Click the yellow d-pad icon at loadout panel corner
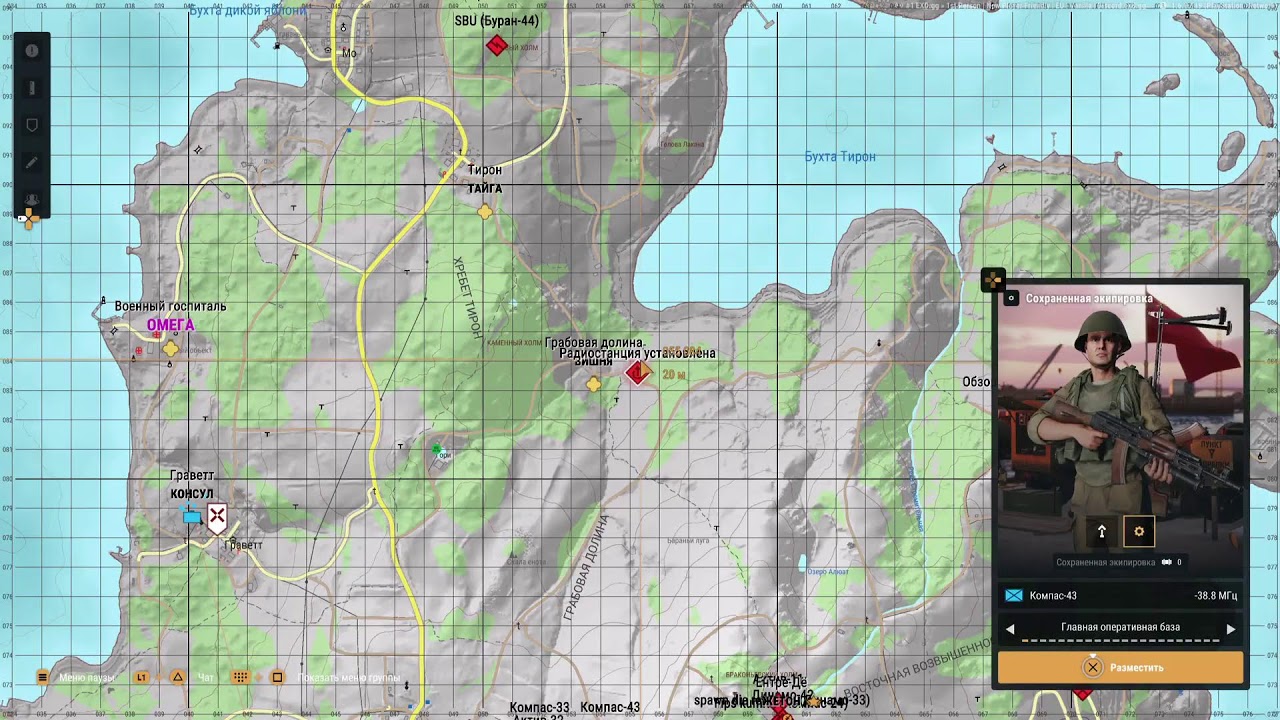 coord(993,280)
